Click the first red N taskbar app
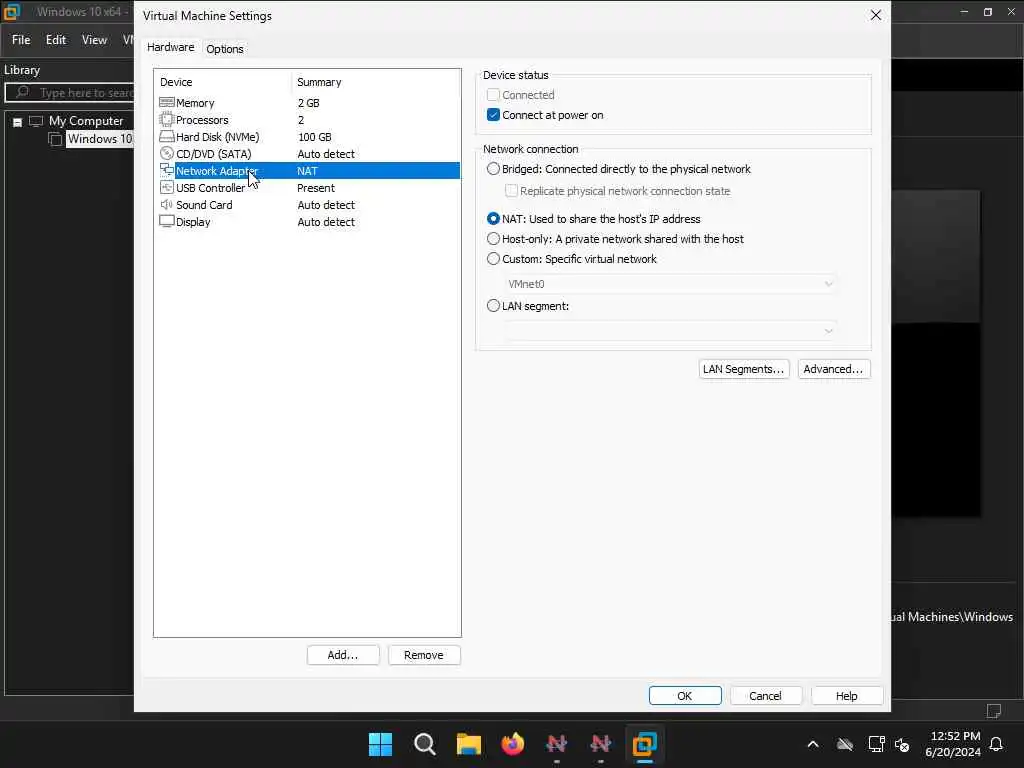The width and height of the screenshot is (1024, 768). point(556,744)
